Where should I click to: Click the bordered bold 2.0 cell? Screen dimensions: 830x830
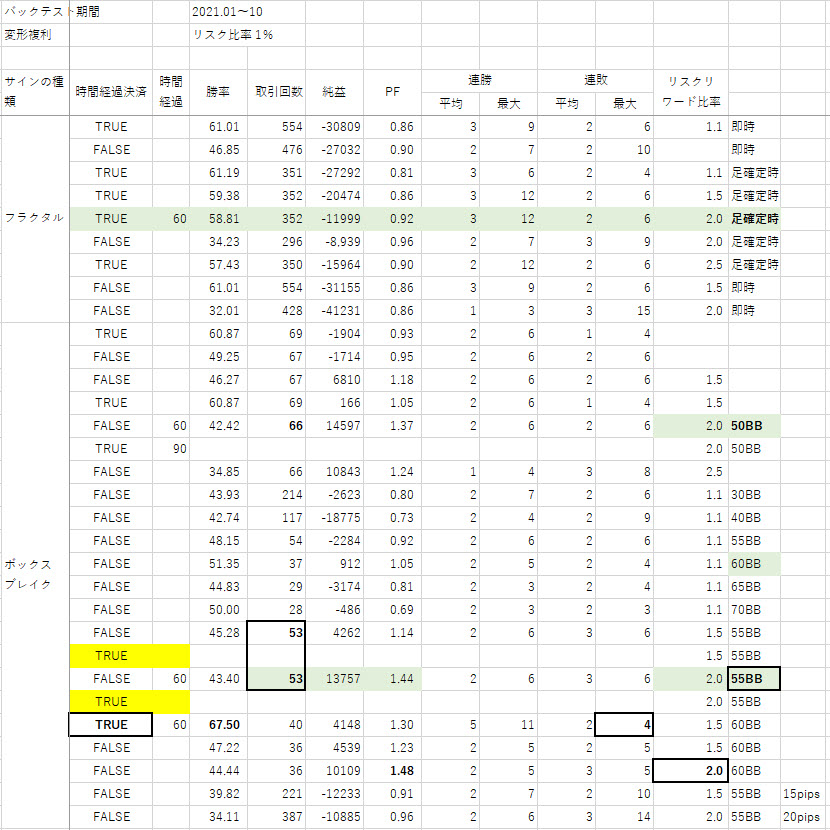pyautogui.click(x=691, y=771)
